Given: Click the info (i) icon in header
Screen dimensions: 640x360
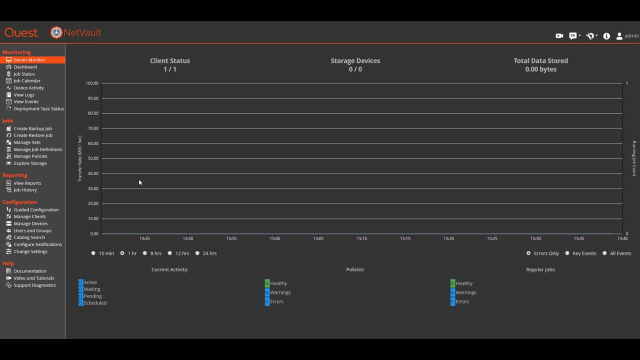Looking at the screenshot, I should 607,36.
